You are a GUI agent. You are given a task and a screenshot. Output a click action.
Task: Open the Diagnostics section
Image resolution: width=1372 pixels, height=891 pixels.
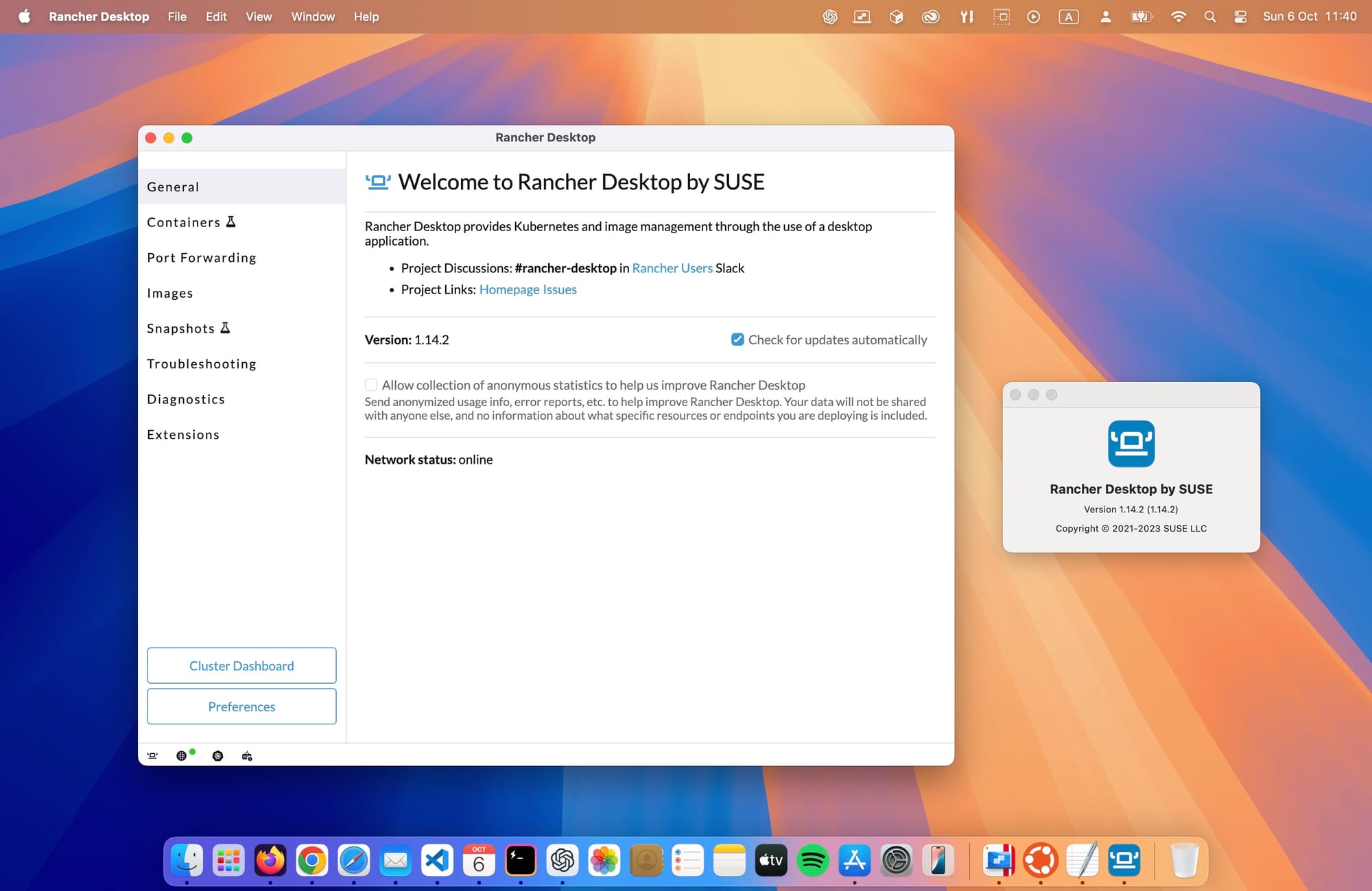coord(242,399)
